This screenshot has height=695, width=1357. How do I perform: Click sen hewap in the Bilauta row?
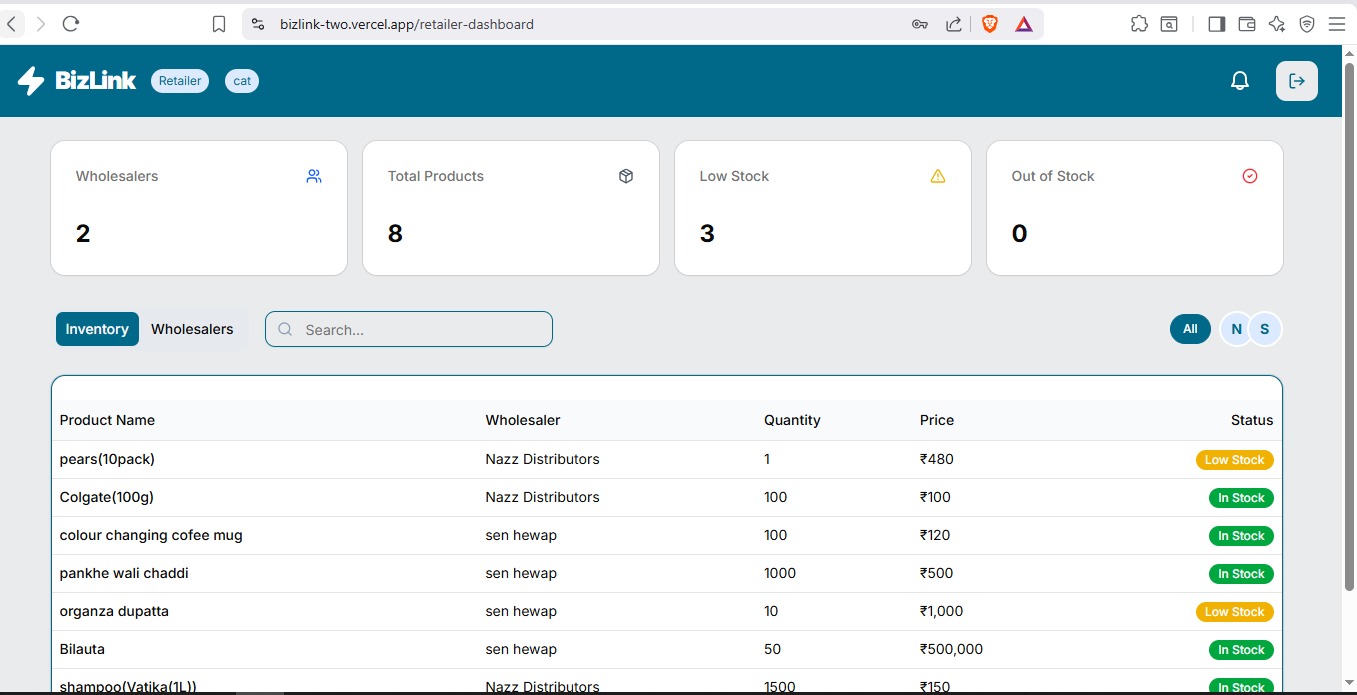[x=521, y=649]
